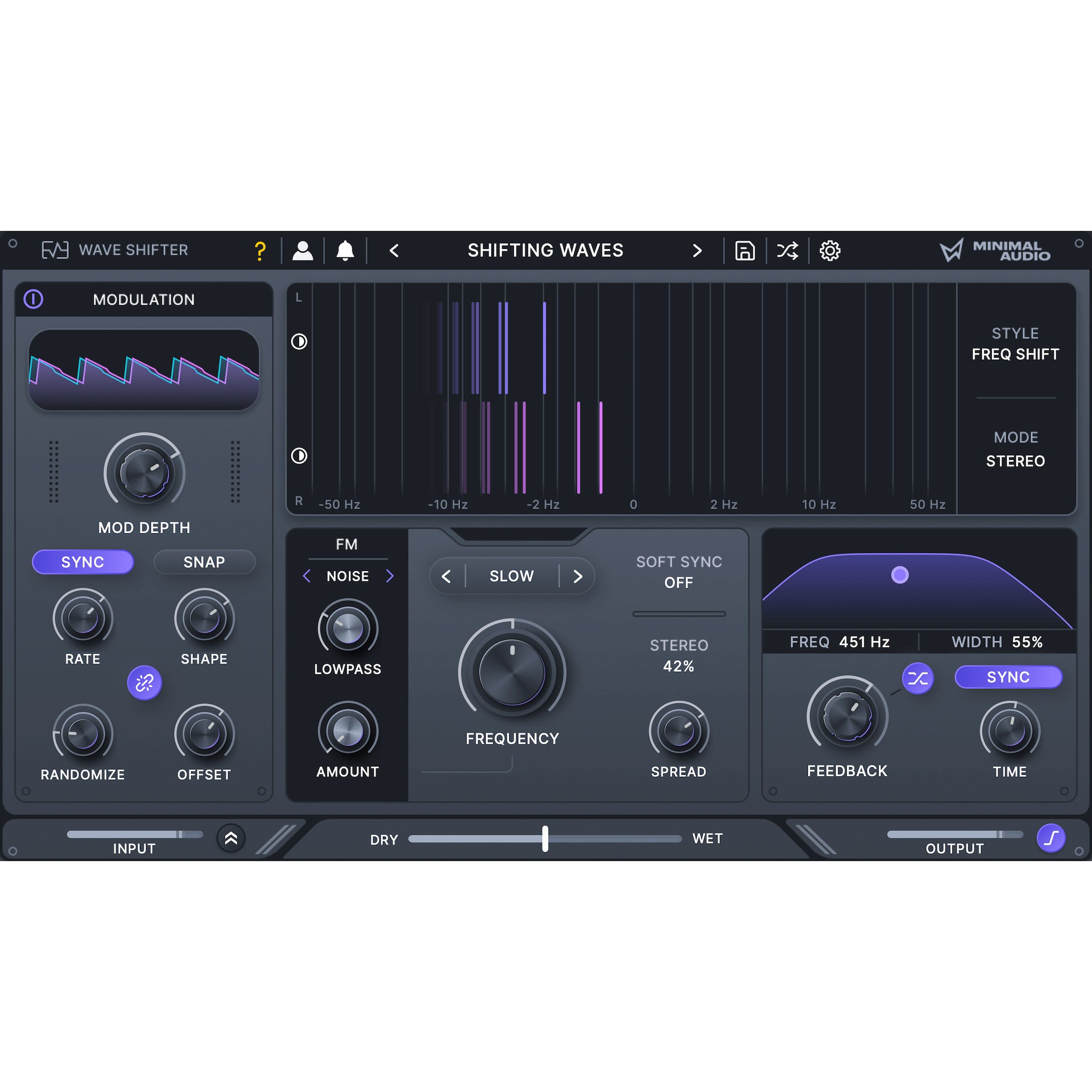Open notifications with the bell icon
The image size is (1092, 1092).
tap(346, 251)
